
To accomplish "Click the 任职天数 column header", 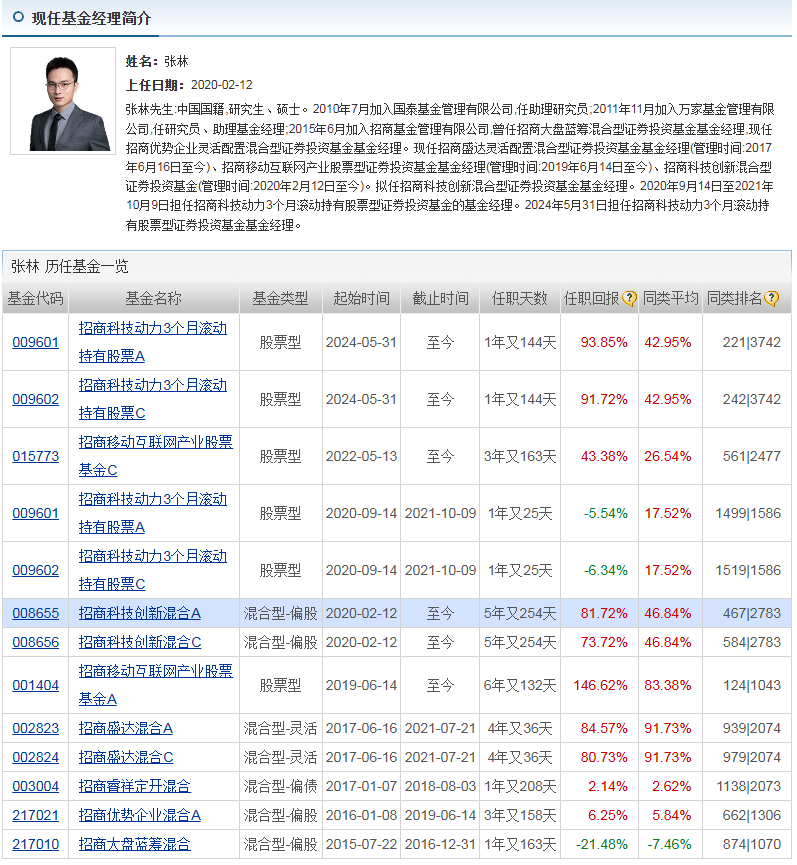I will 520,299.
